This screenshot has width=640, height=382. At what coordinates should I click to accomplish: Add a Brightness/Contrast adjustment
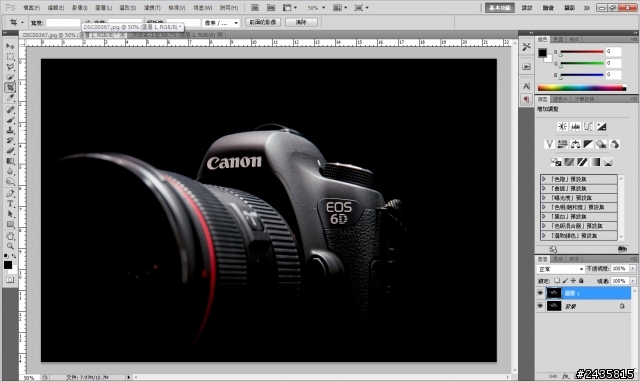pyautogui.click(x=562, y=127)
